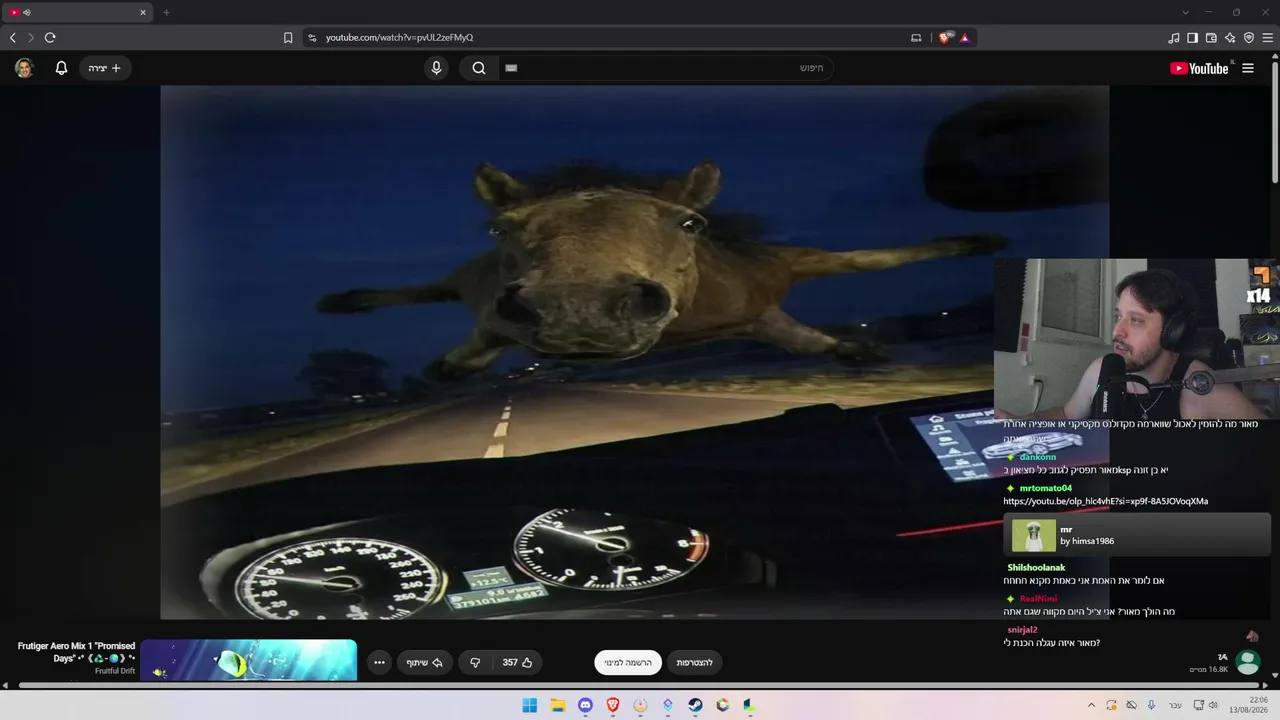
Task: Open the YouTube account avatar menu
Action: (x=24, y=68)
